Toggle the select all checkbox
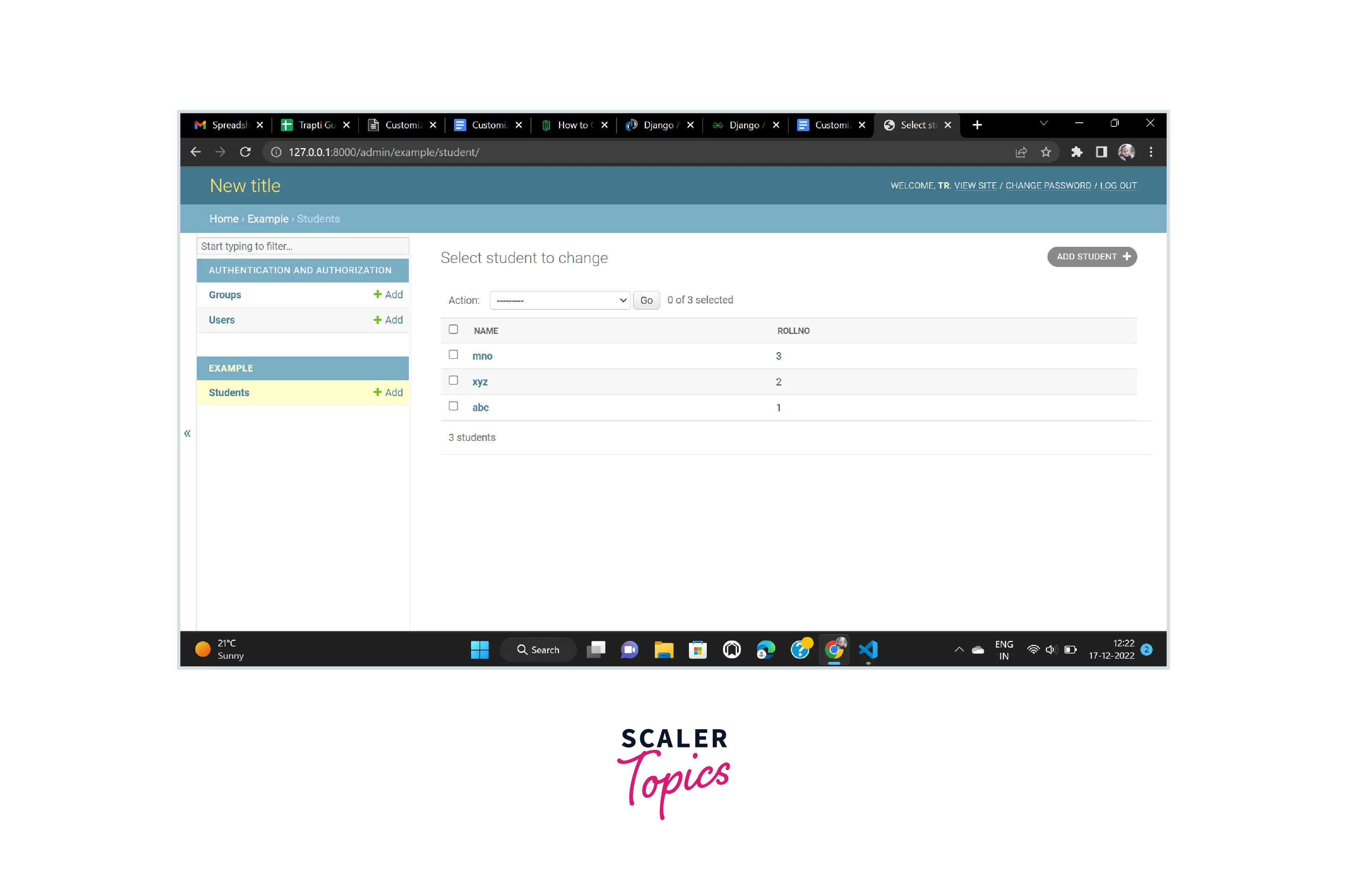The image size is (1347, 896). click(453, 330)
